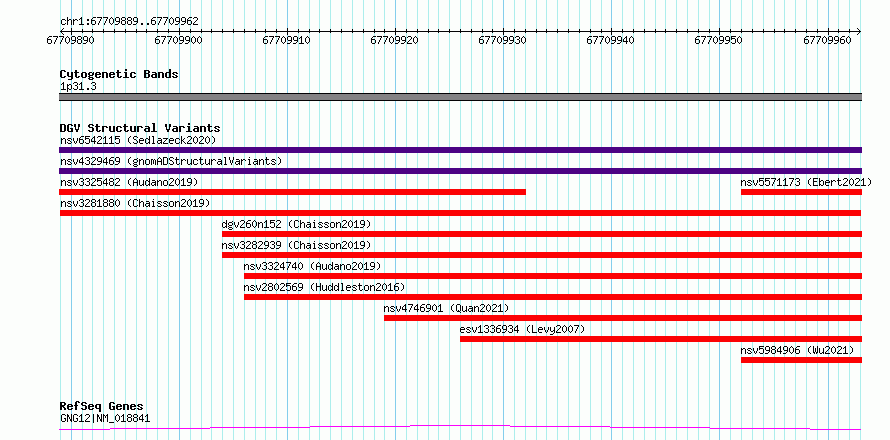890x440 pixels.
Task: Click the magenta GNG12 gene line
Action: [460, 427]
